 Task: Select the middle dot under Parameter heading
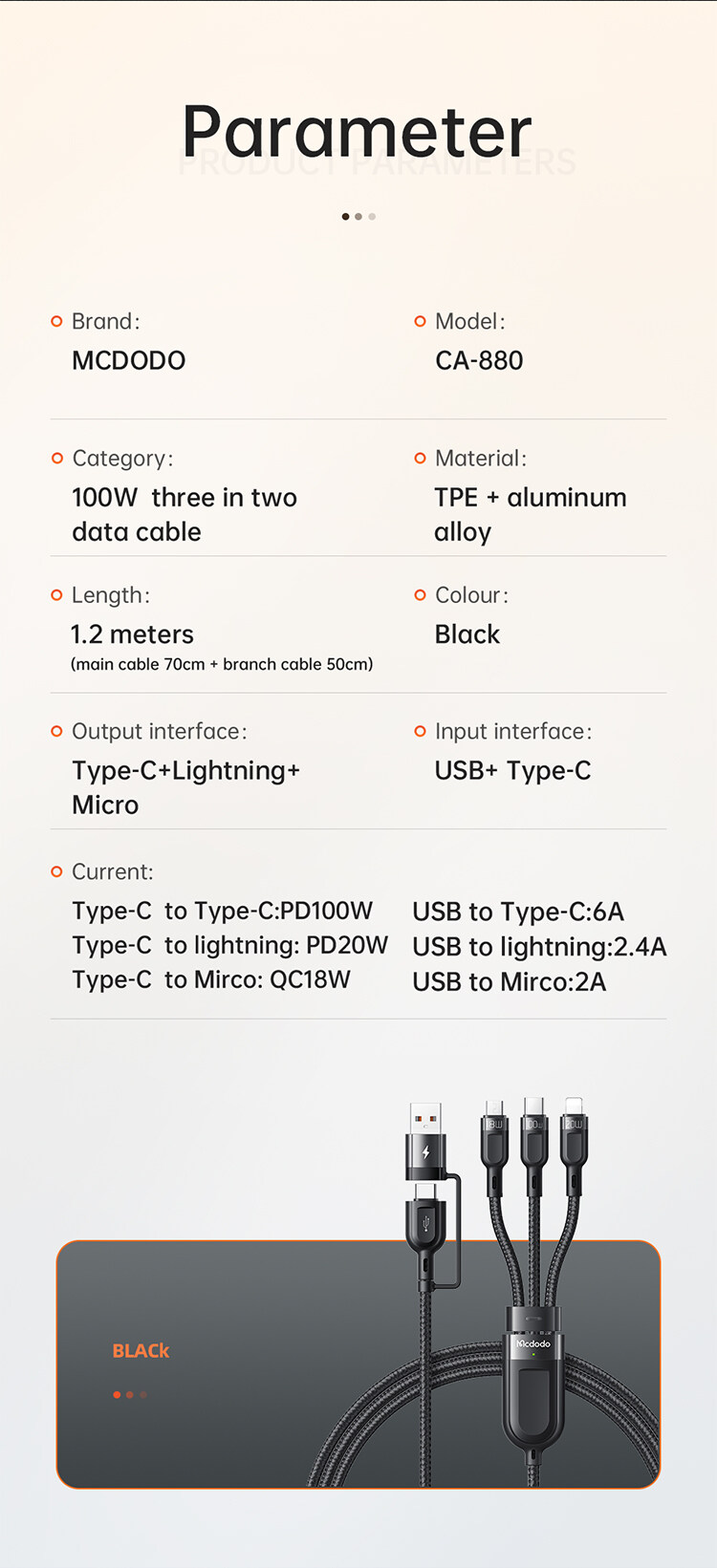point(358,217)
